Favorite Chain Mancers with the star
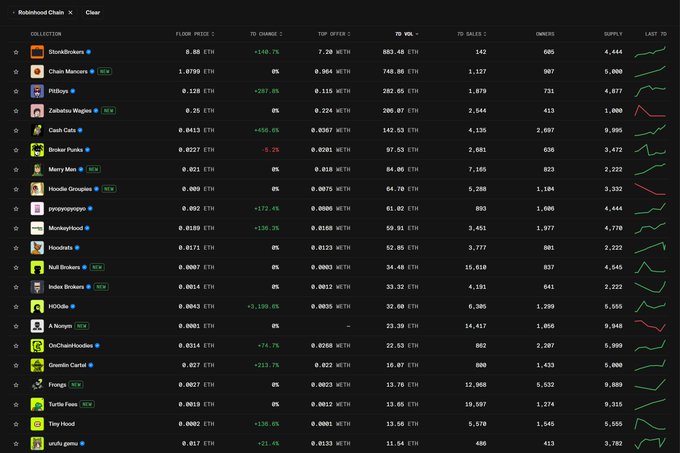The image size is (680, 453). [x=16, y=72]
